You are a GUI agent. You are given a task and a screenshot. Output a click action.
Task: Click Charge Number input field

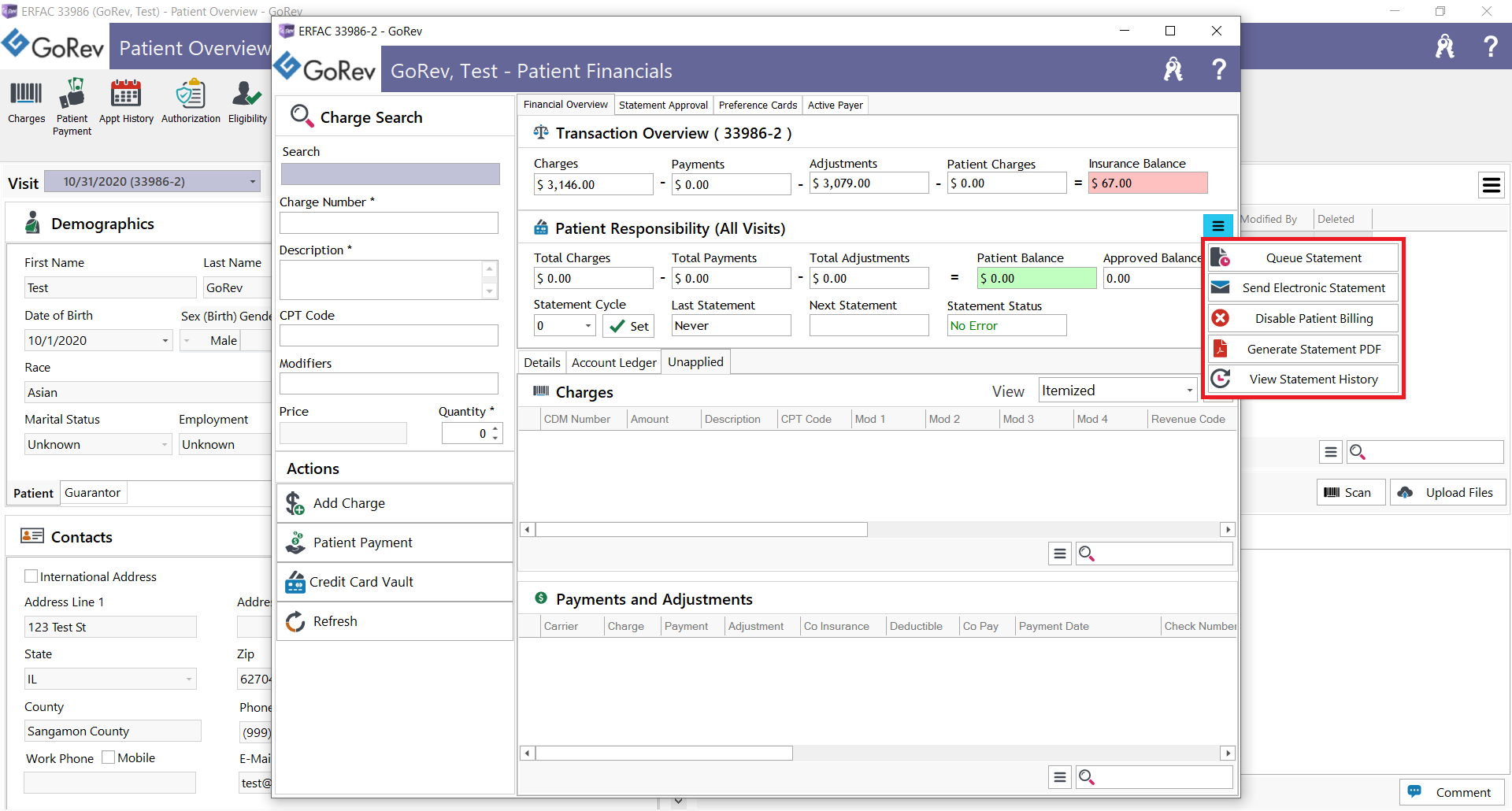(x=389, y=223)
